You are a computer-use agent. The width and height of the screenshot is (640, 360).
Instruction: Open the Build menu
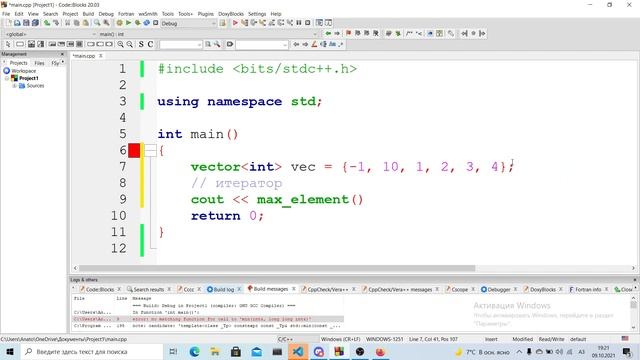[x=88, y=14]
